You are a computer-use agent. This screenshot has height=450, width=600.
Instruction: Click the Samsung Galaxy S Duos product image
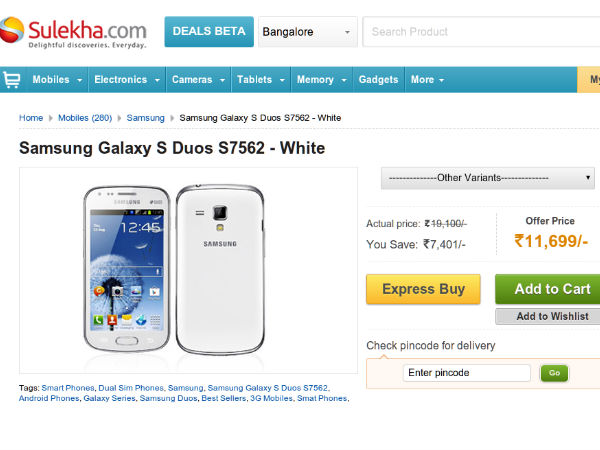pyautogui.click(x=188, y=270)
